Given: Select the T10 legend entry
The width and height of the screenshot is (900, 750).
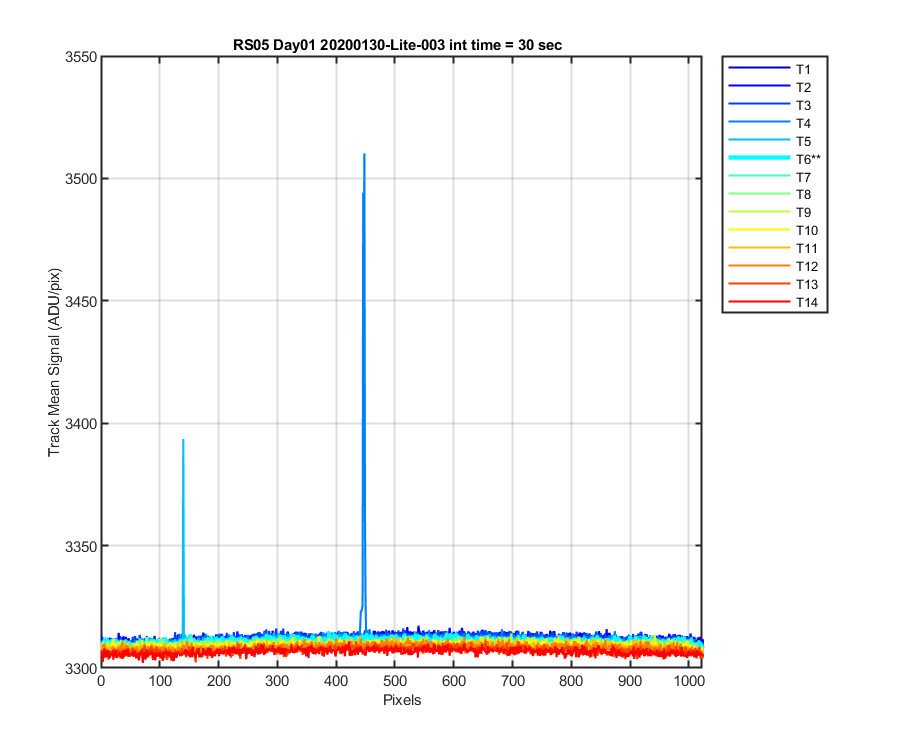Looking at the screenshot, I should (773, 230).
